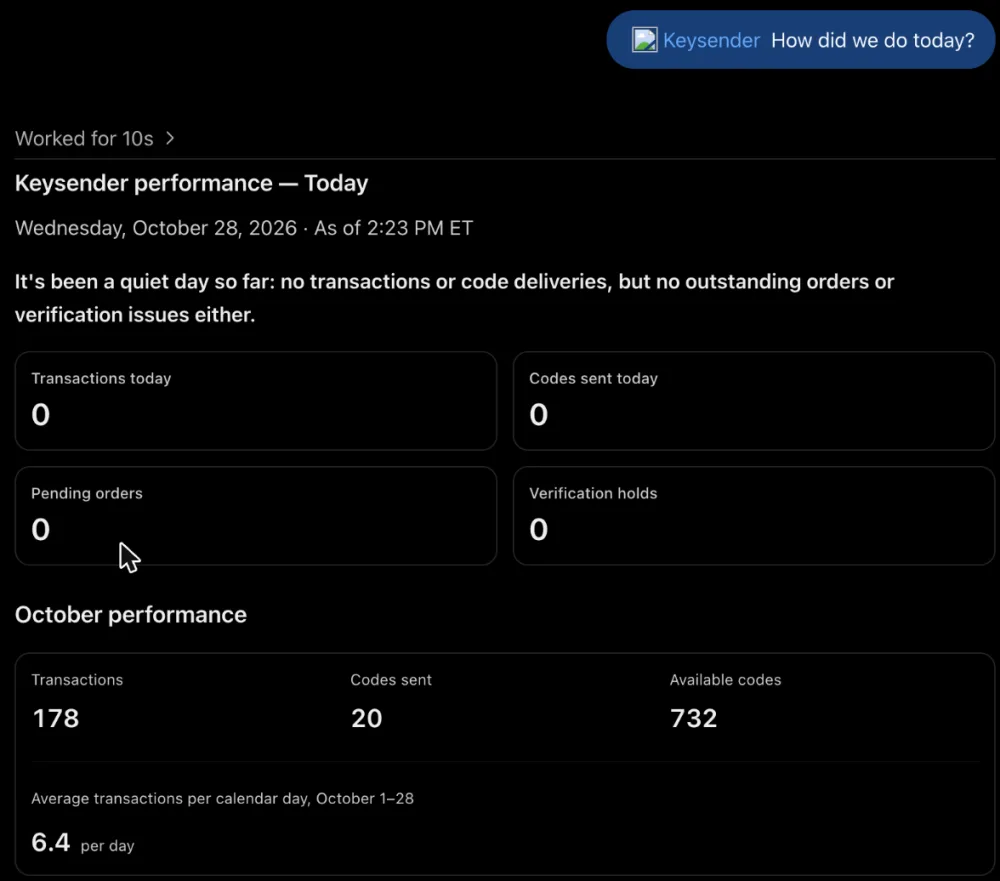Click the 'It's been a quiet day' summary
The image size is (1000, 881).
(454, 298)
